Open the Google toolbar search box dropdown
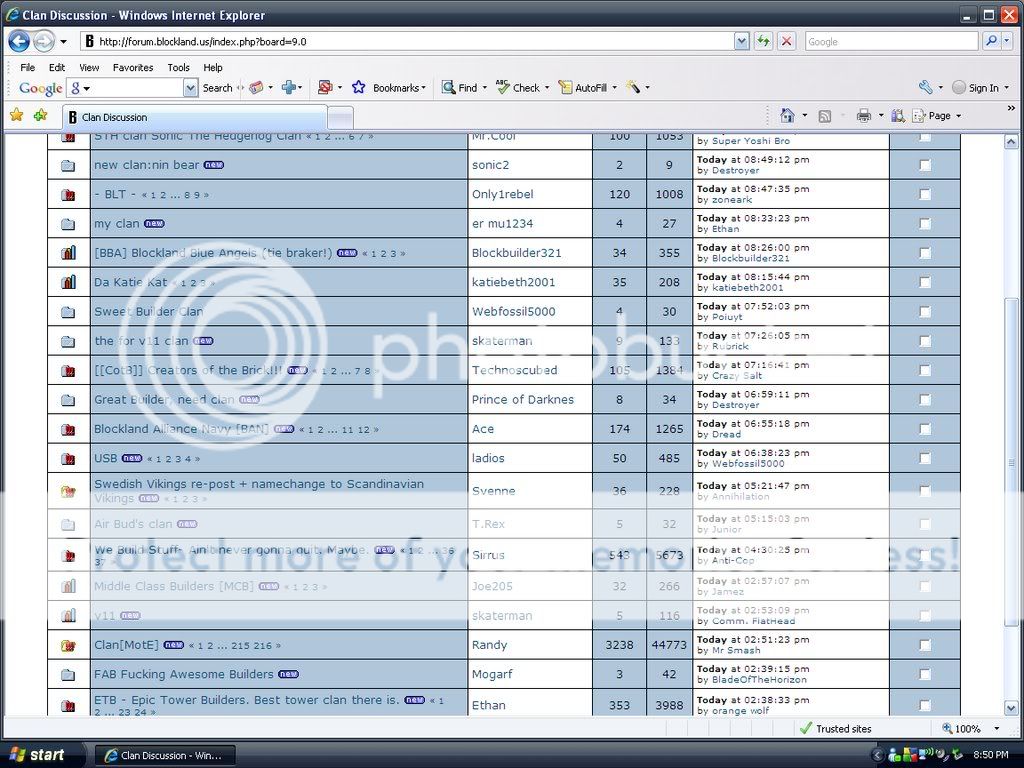This screenshot has height=768, width=1024. tap(190, 88)
